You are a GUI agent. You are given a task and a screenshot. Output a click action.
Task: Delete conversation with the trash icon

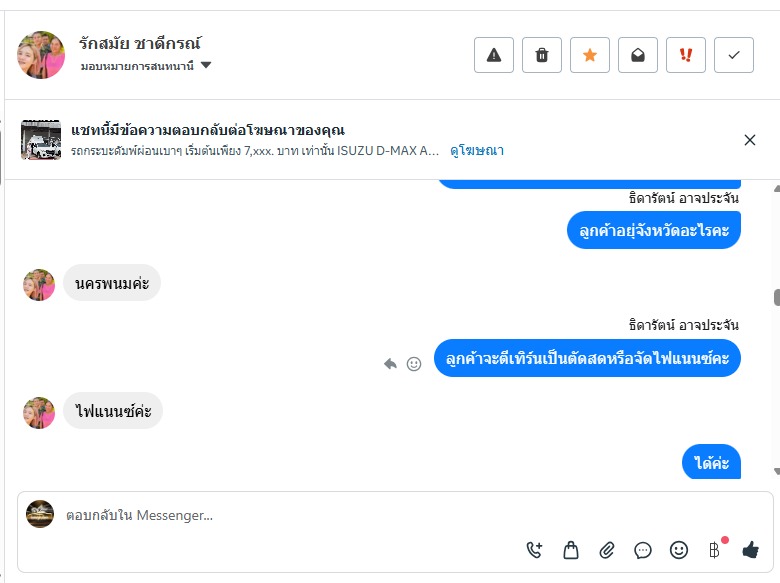tap(541, 55)
